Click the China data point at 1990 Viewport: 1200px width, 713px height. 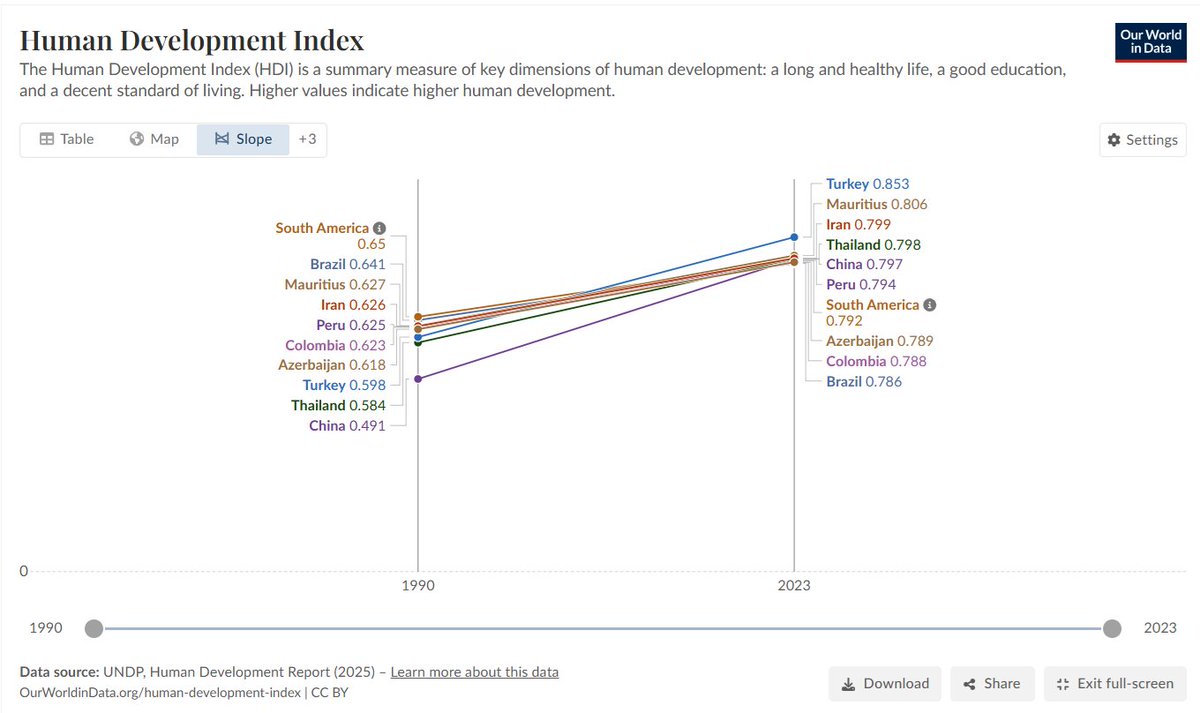418,378
